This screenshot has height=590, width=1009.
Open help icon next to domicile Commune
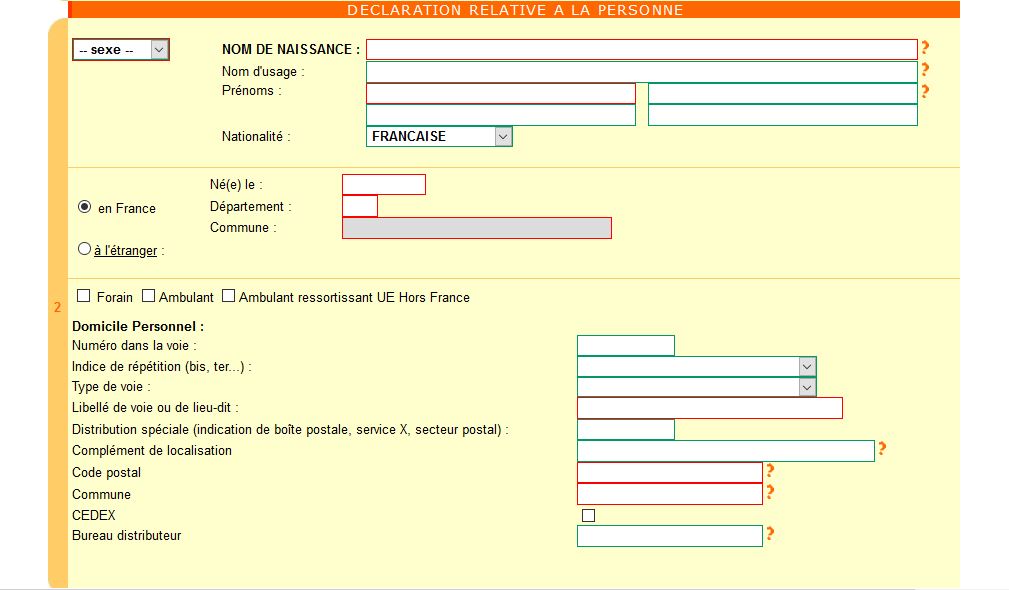point(770,492)
